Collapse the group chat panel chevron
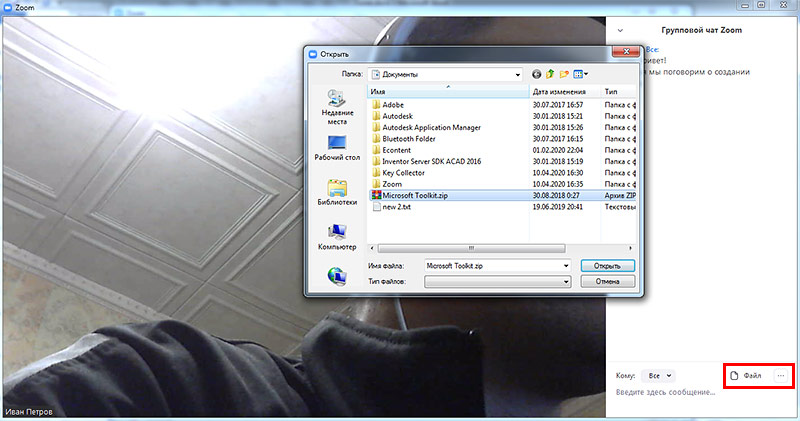800x421 pixels. tap(622, 31)
